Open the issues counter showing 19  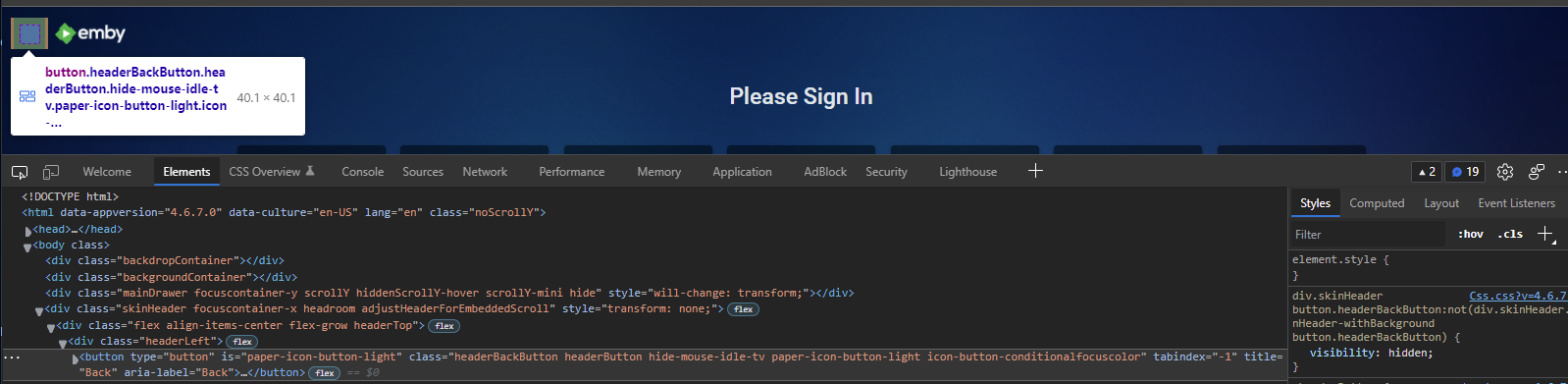point(1466,172)
